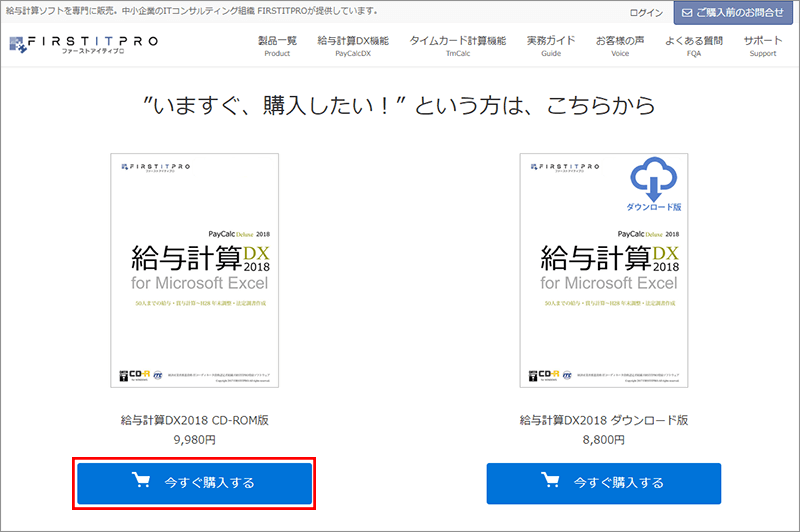Open the タイムカード計算機能 TmCalc menu

[x=458, y=46]
